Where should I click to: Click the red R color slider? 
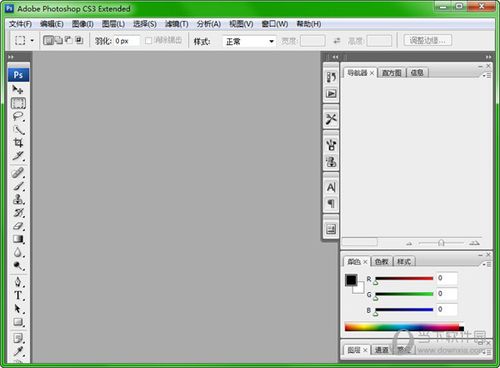pos(404,278)
